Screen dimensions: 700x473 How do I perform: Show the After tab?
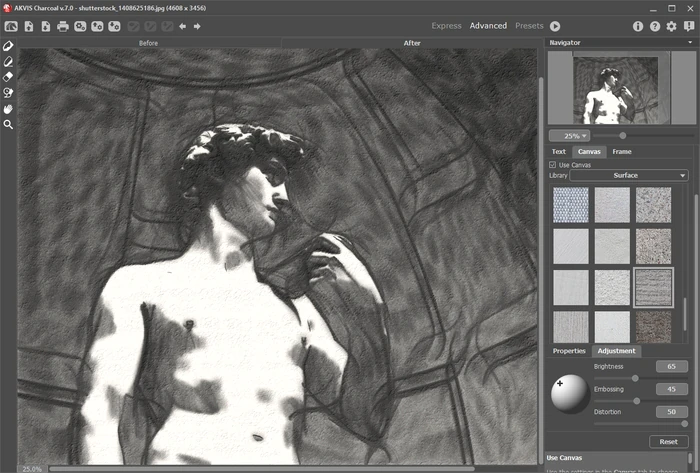coord(412,43)
